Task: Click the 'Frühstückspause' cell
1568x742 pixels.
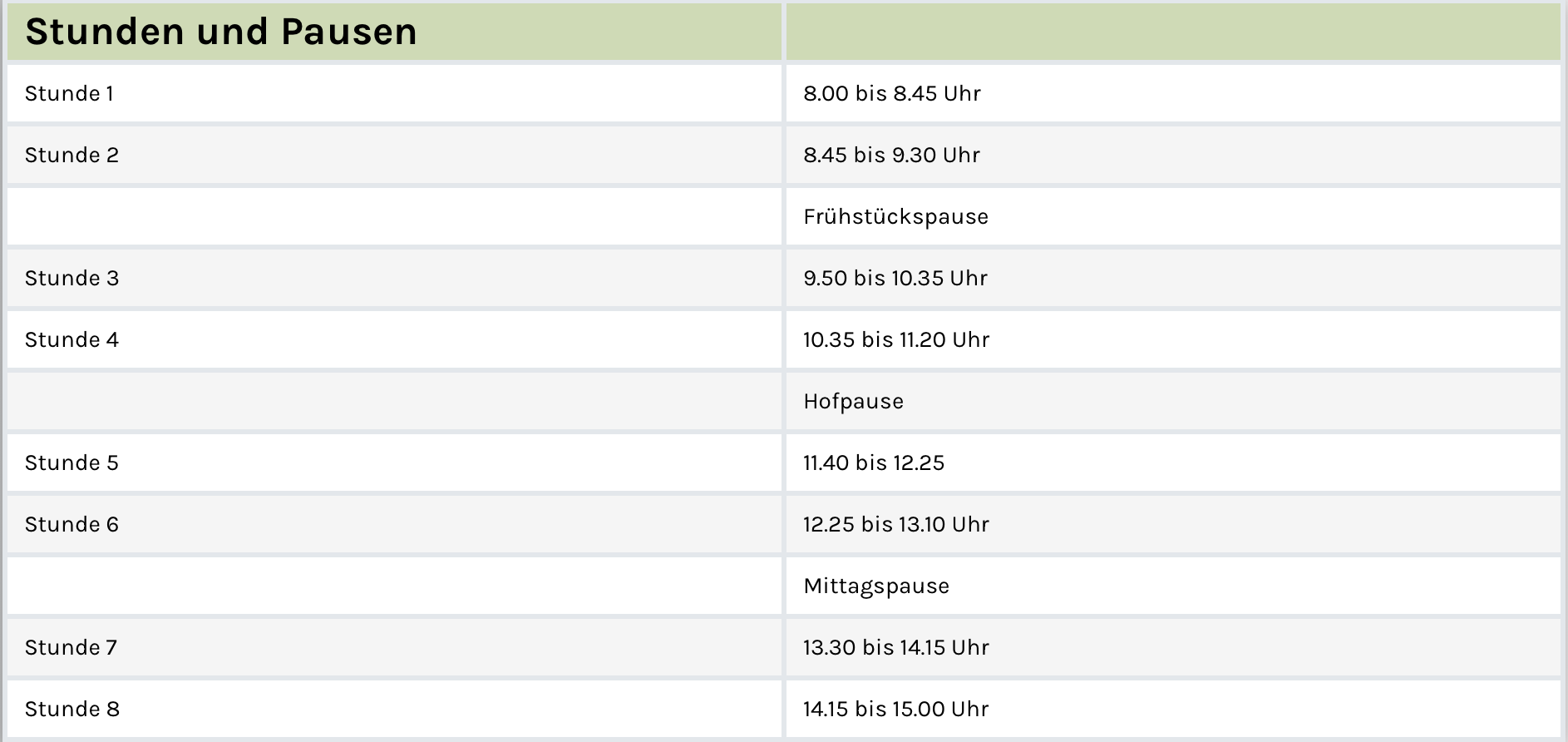Action: pyautogui.click(x=896, y=216)
